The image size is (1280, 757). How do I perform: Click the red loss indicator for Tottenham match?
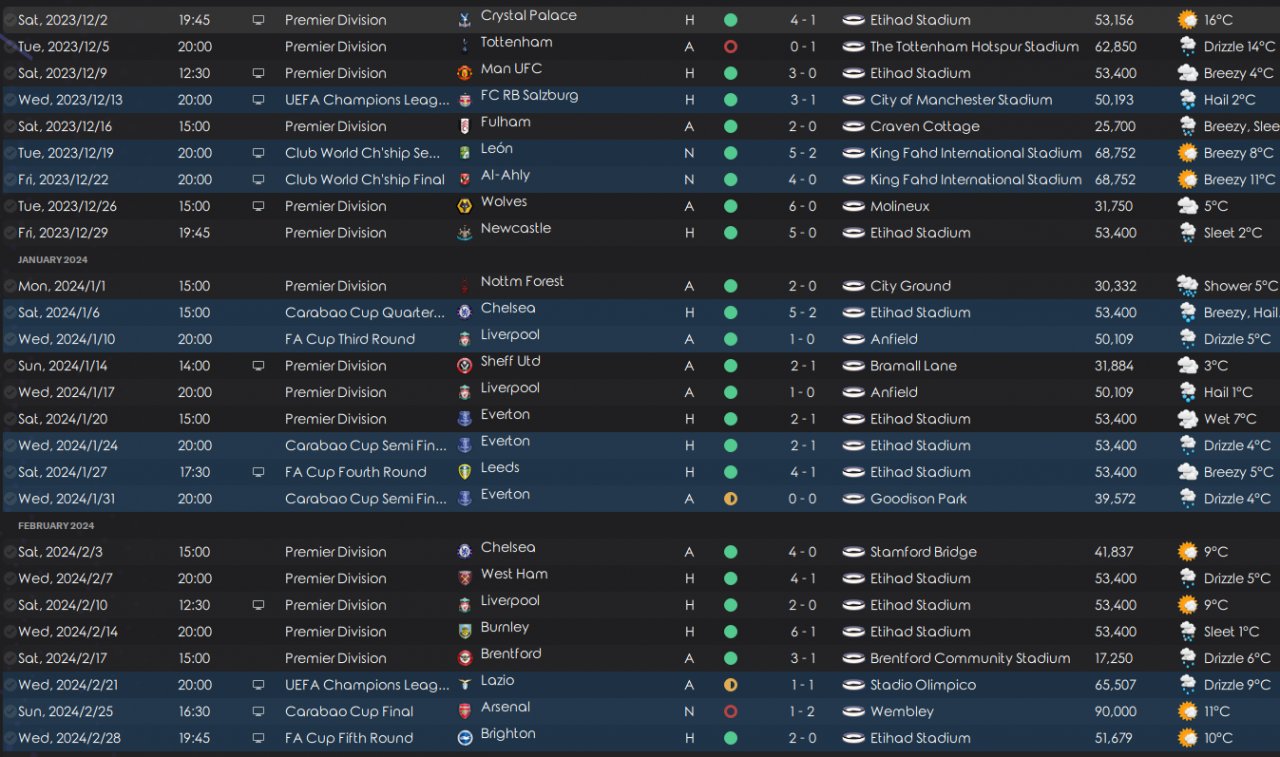click(x=730, y=47)
